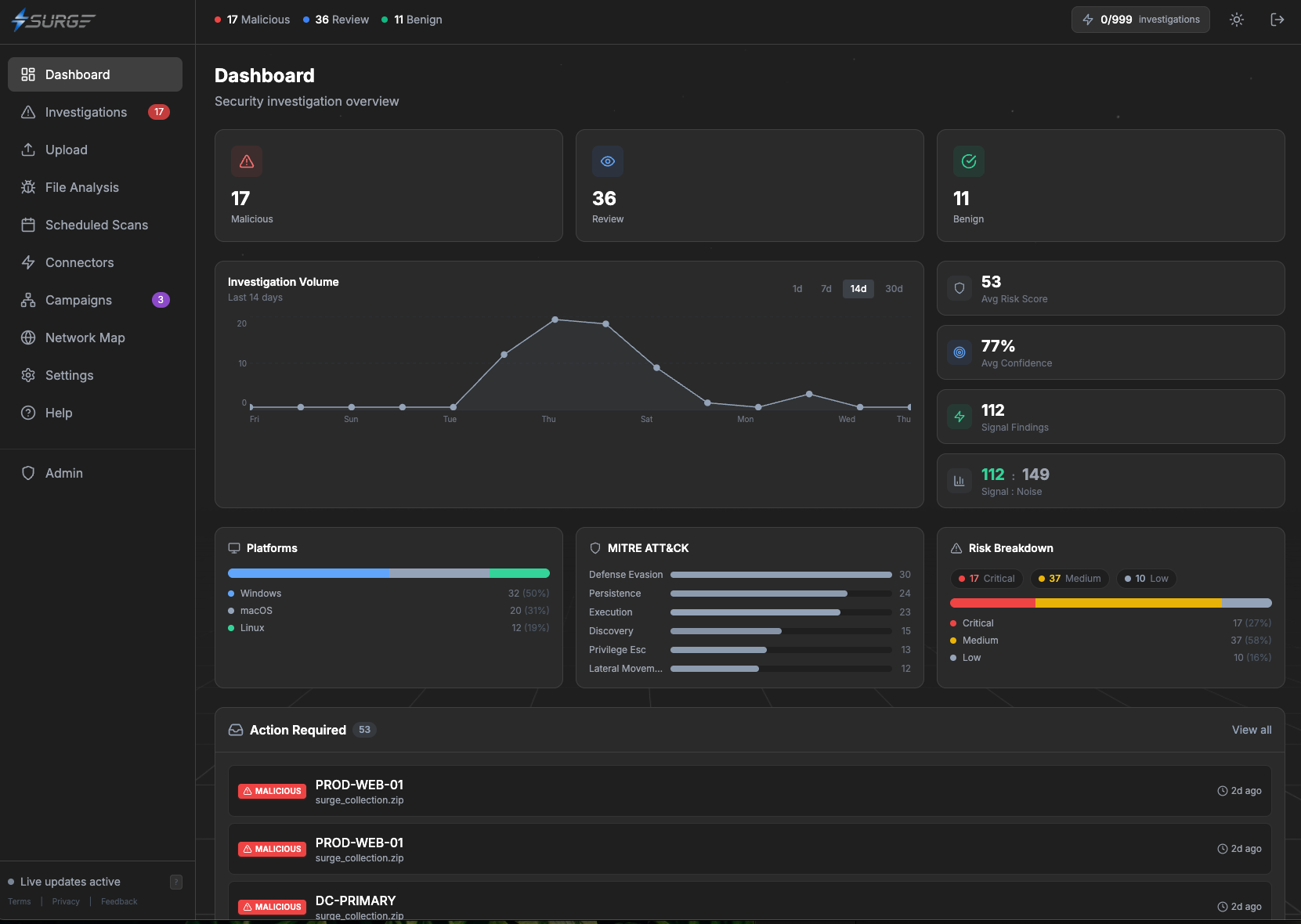Open the Admin section
Image resolution: width=1301 pixels, height=924 pixels.
pyautogui.click(x=63, y=473)
